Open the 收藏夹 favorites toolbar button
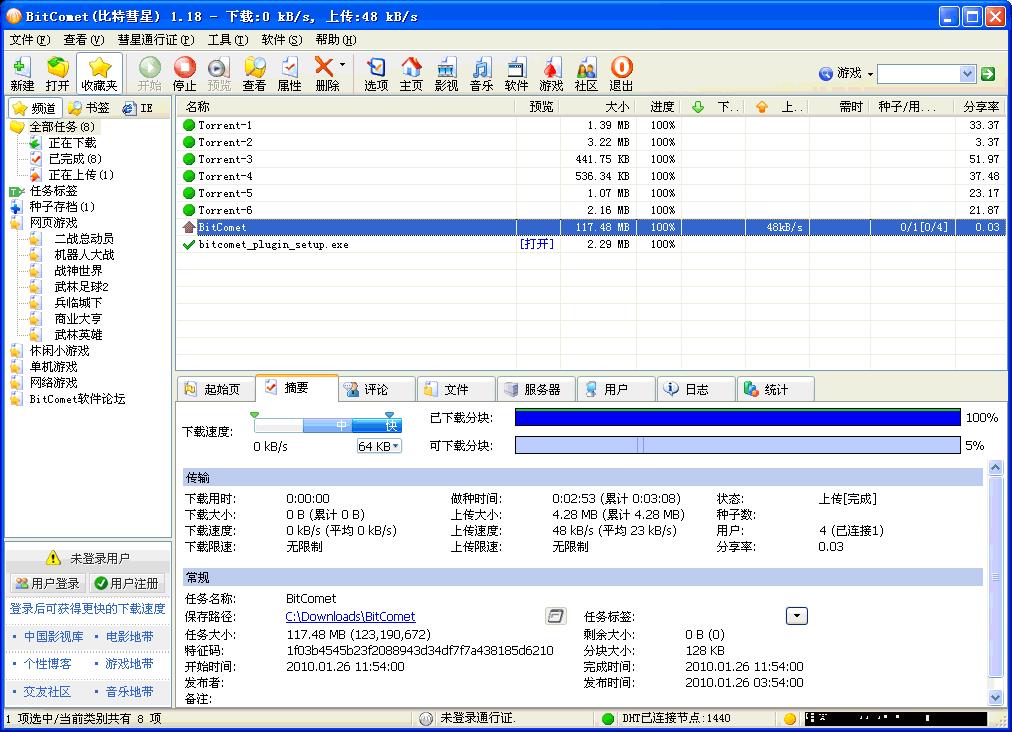This screenshot has height=732, width=1012. pyautogui.click(x=99, y=74)
